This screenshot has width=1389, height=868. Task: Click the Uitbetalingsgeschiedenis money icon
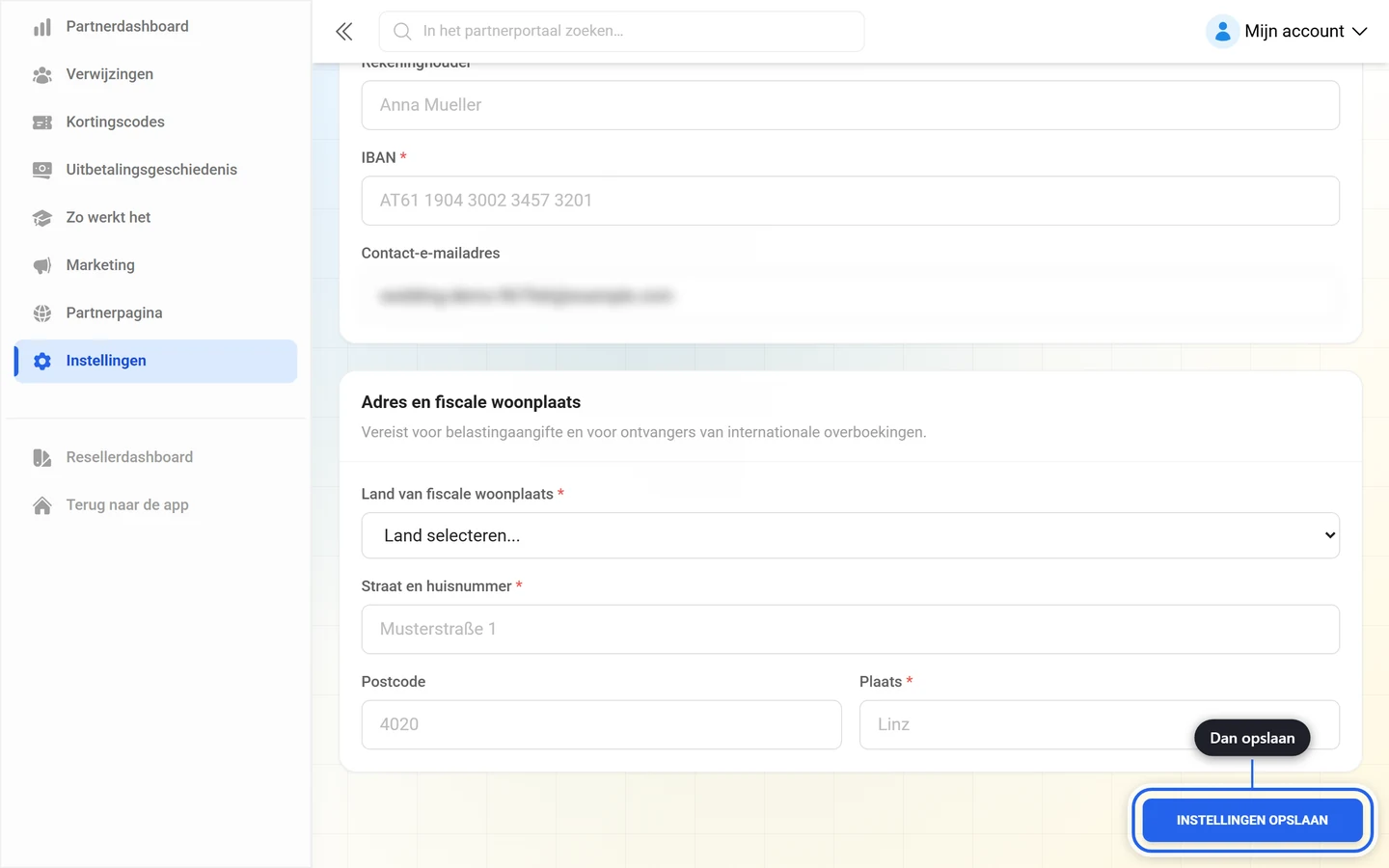[42, 170]
